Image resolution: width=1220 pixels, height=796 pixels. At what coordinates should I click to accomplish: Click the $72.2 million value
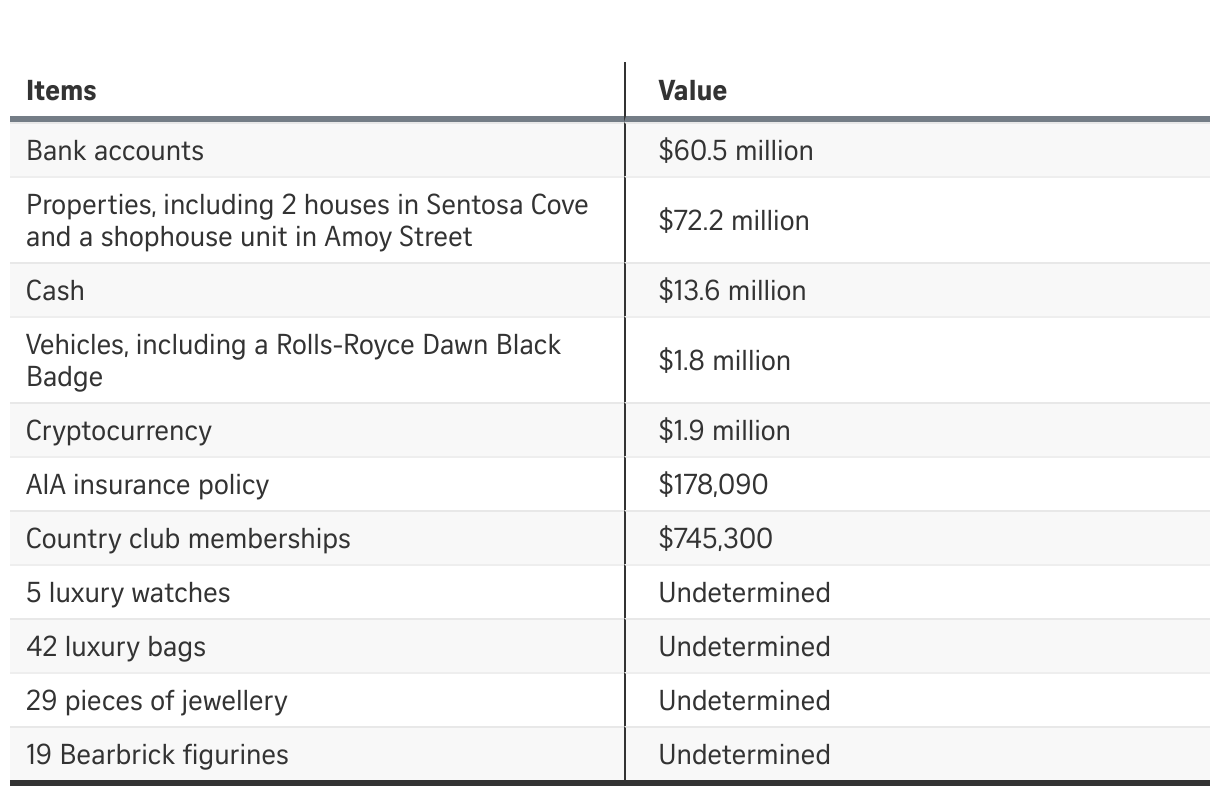tap(733, 221)
